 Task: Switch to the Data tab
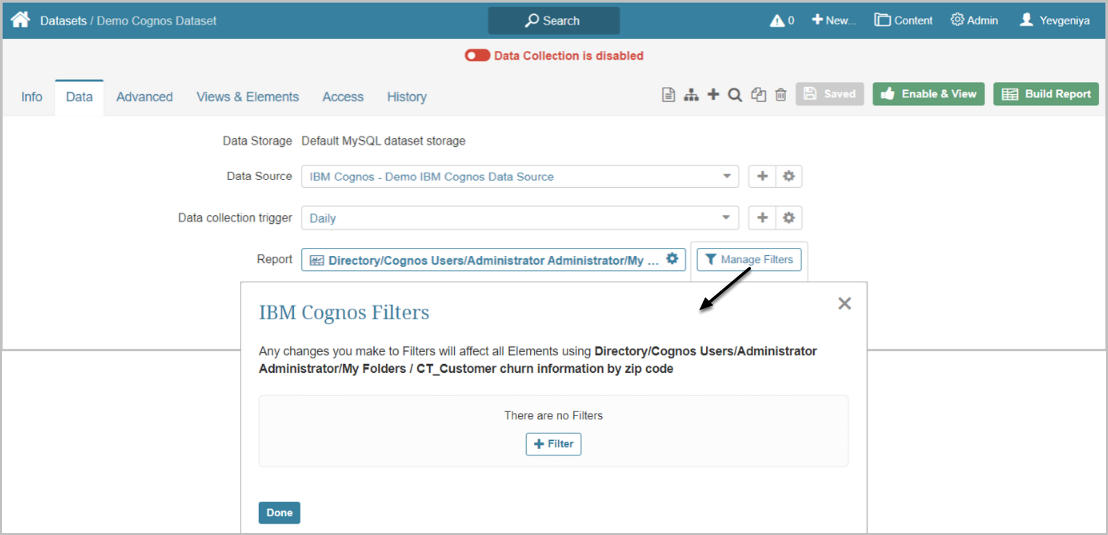click(x=79, y=97)
